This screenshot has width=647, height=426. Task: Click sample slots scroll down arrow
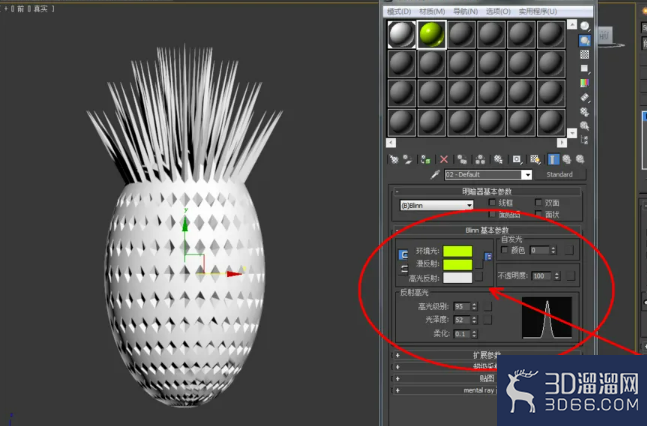[572, 133]
